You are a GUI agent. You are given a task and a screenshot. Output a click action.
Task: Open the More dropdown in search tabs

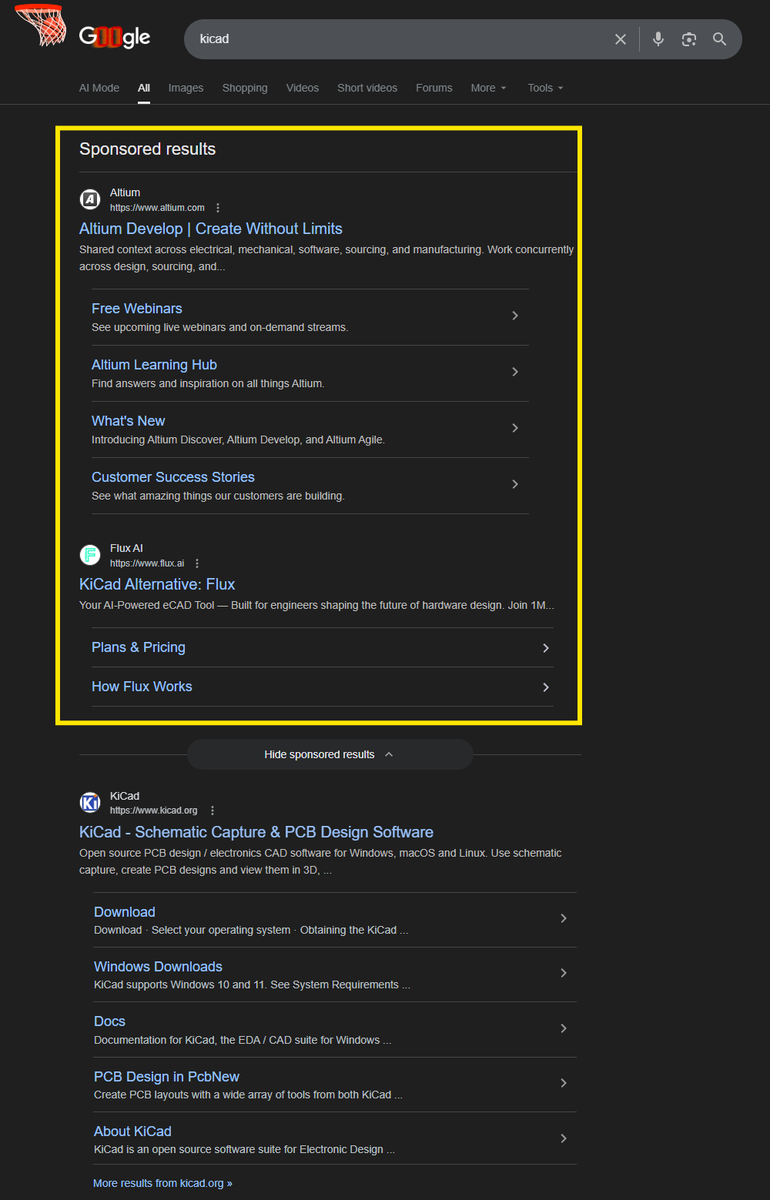click(489, 88)
